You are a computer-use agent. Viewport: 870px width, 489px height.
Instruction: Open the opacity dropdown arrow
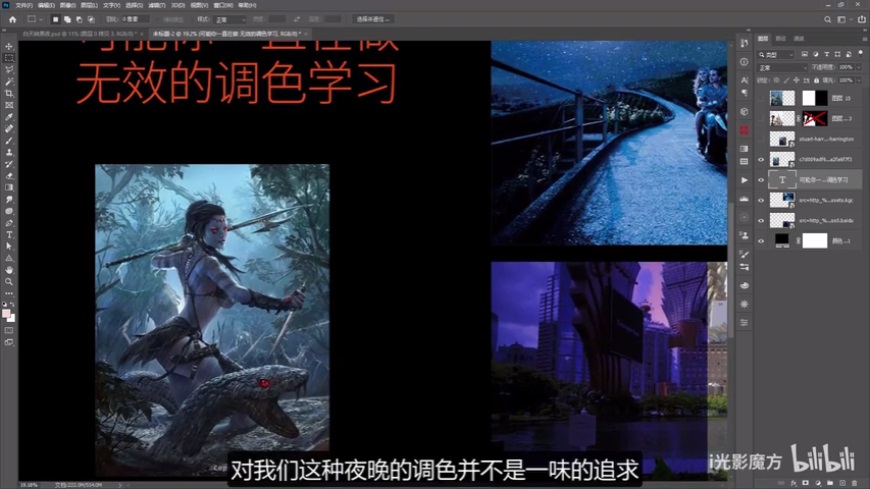pos(859,67)
